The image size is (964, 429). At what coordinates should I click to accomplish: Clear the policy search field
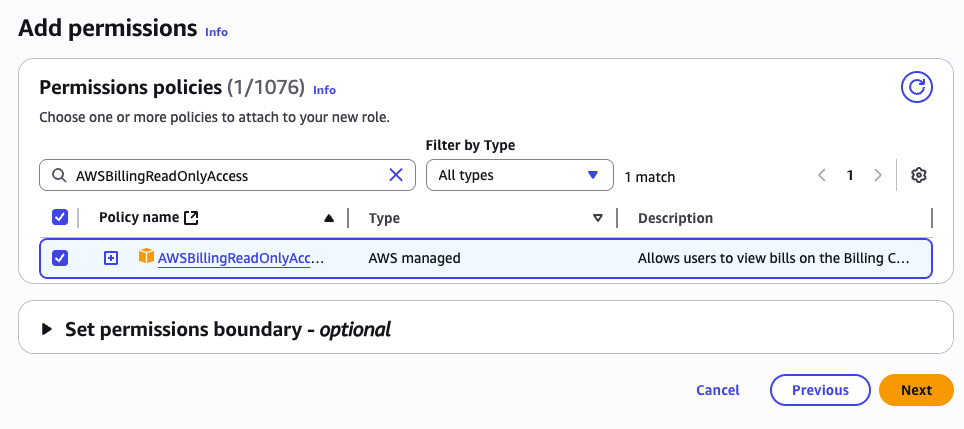point(396,175)
